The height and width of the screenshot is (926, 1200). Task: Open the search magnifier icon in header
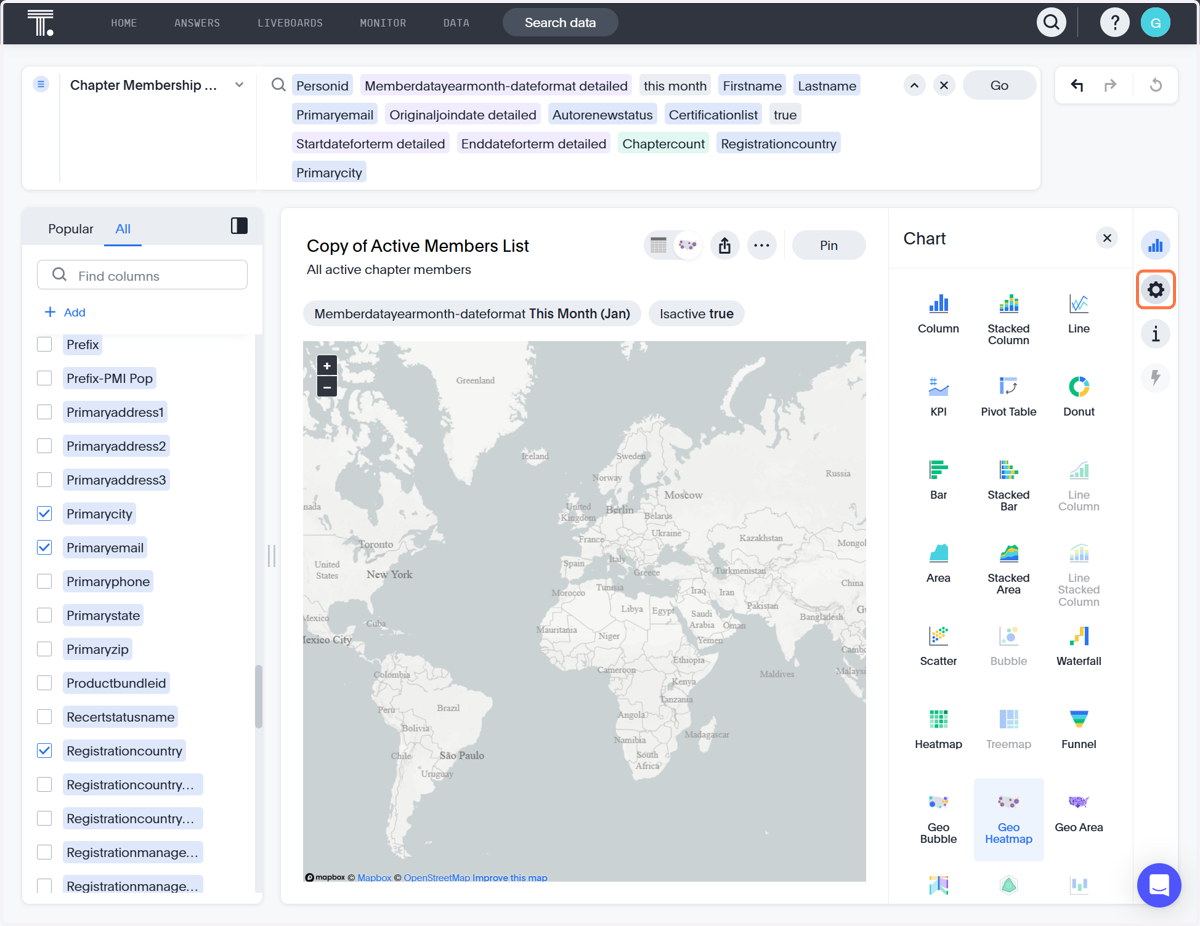[1051, 22]
